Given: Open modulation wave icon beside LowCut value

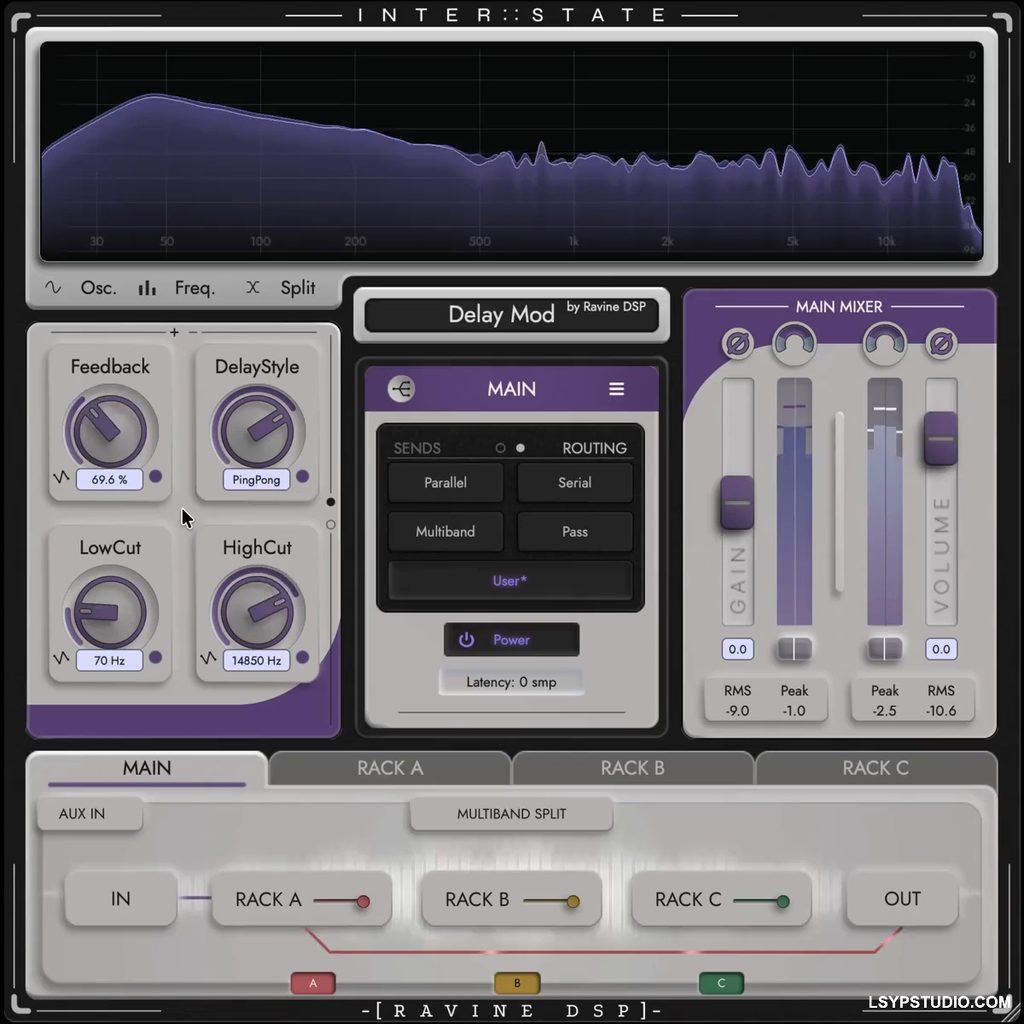Looking at the screenshot, I should 61,658.
